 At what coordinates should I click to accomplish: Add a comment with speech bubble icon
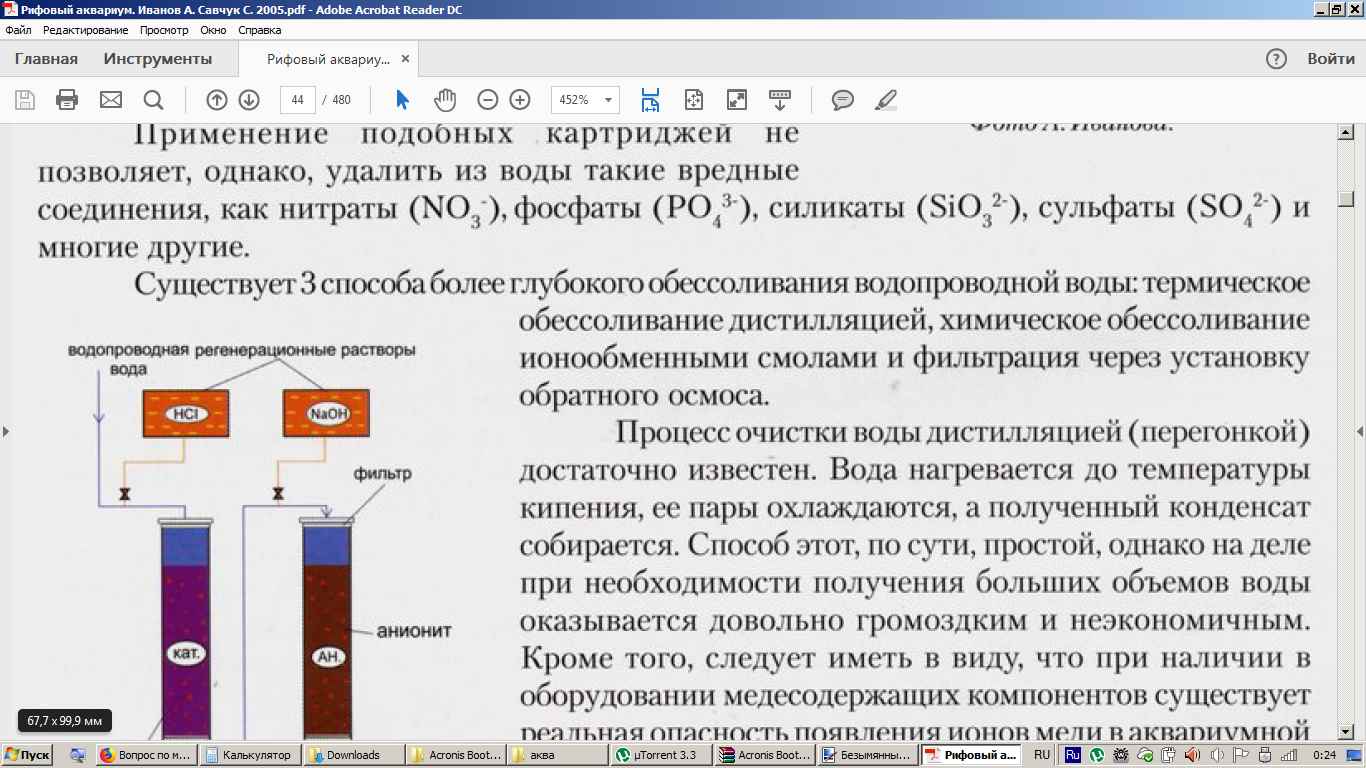pos(843,100)
